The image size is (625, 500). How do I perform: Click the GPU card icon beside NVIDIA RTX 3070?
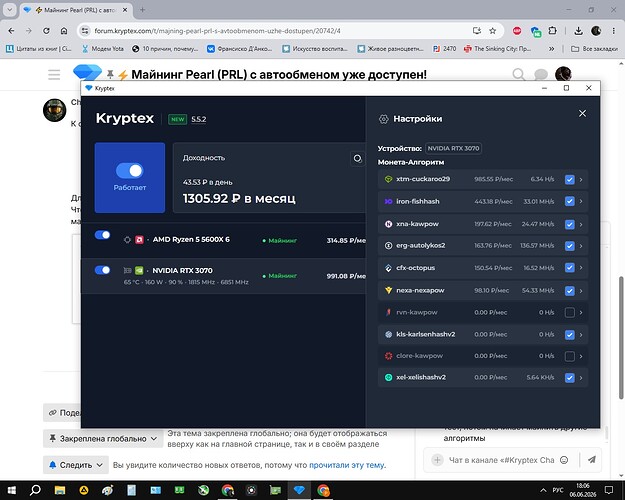point(127,270)
